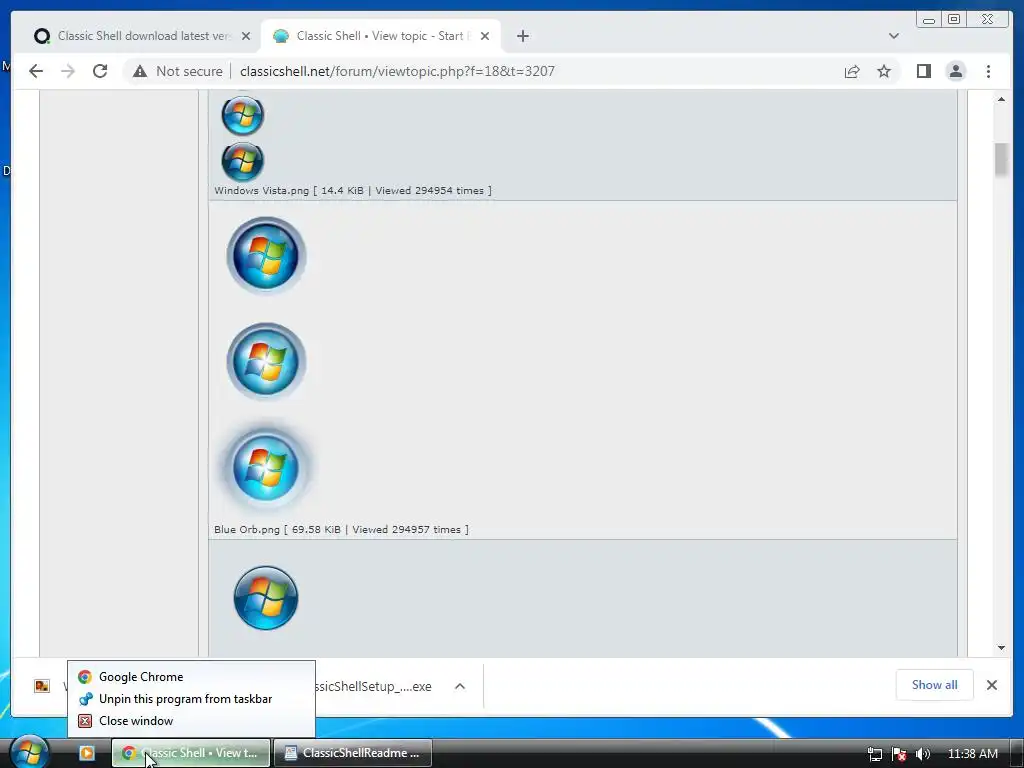Bookmark this page with the star
Viewport: 1024px width, 768px height.
[x=884, y=71]
